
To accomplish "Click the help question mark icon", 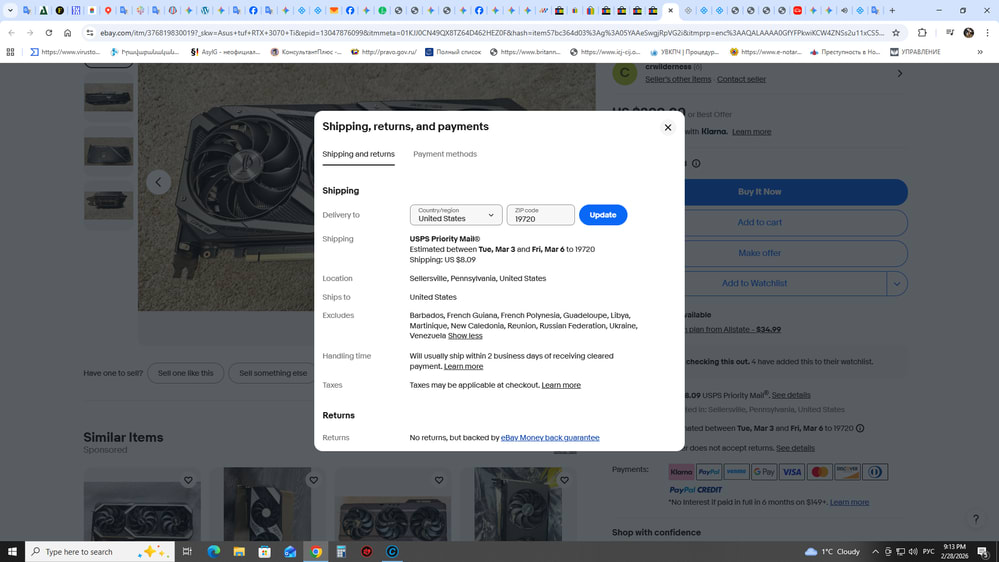I will (976, 519).
